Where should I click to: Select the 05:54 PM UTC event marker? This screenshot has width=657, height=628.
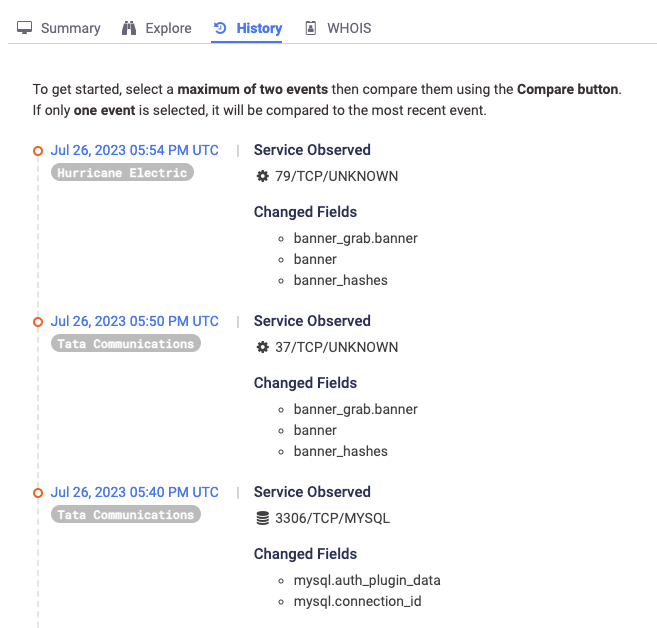[38, 151]
